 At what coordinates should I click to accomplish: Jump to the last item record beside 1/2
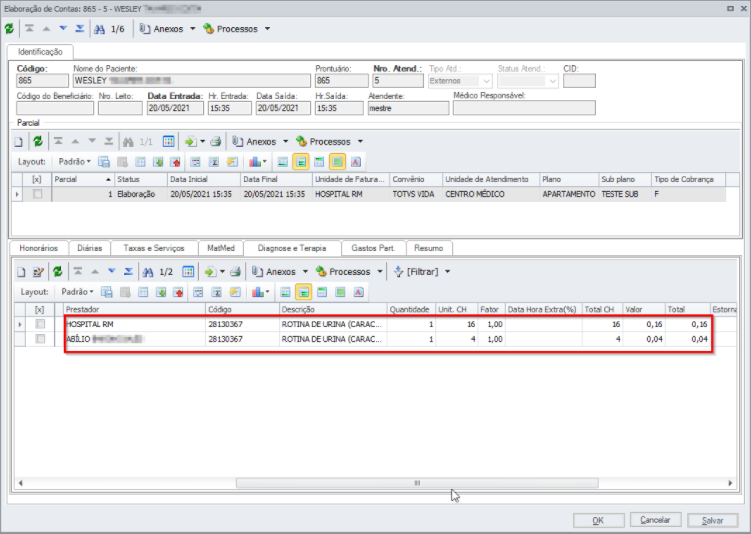[x=128, y=272]
